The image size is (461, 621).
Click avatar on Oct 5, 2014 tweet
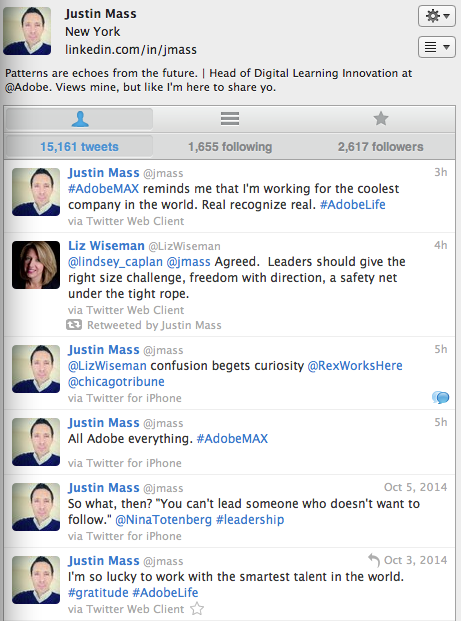(x=36, y=507)
